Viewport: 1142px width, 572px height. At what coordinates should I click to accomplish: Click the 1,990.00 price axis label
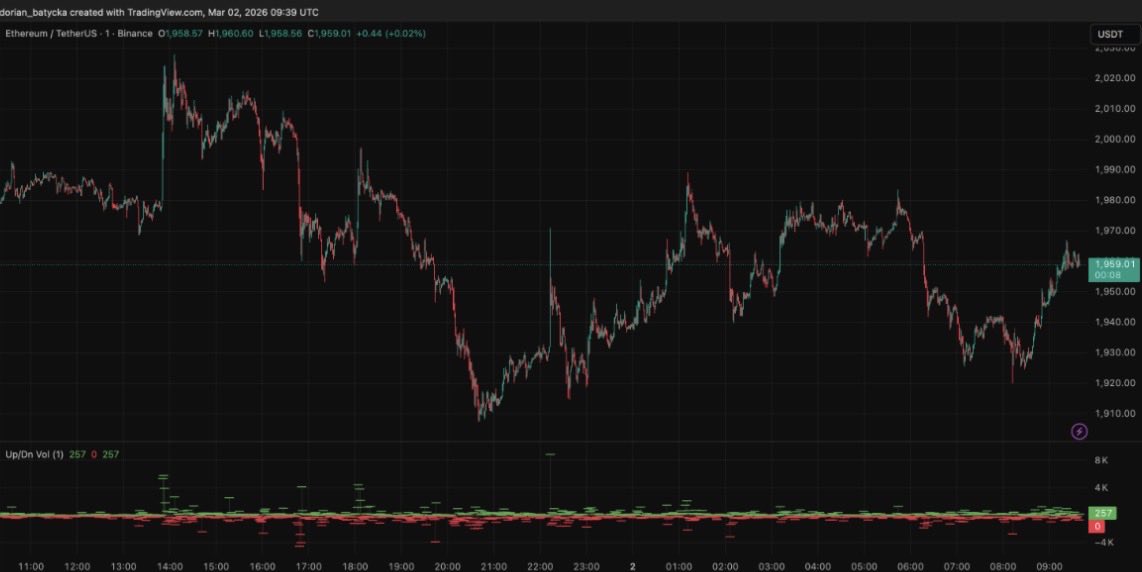(1116, 170)
